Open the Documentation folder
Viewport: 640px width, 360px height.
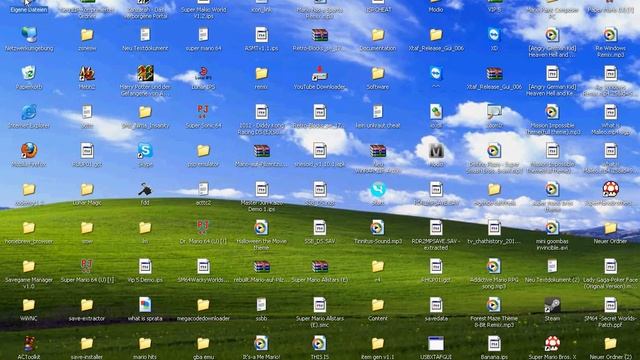tap(378, 35)
